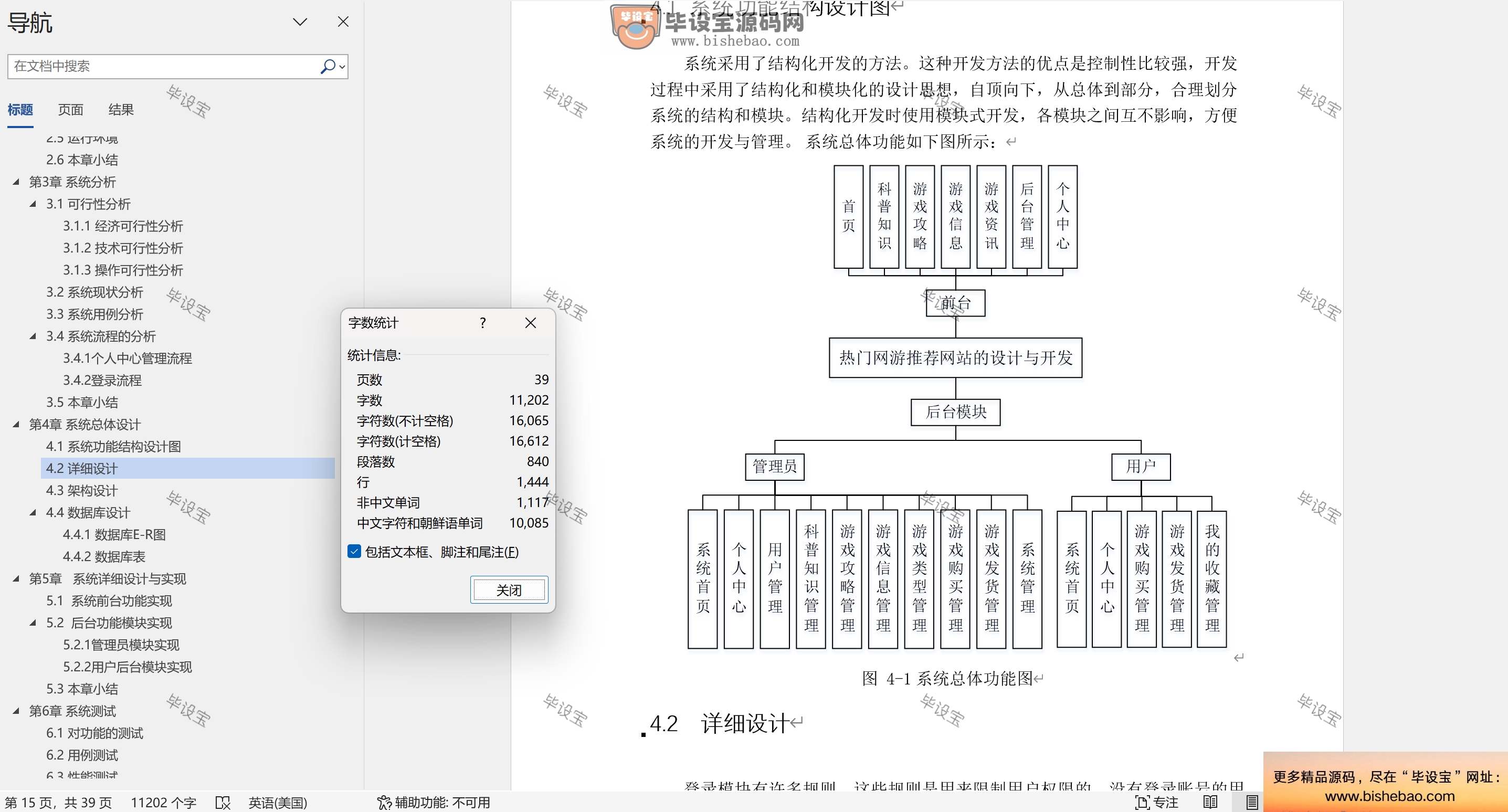Screen dimensions: 1508x812
Task: Go to heading 3.3 系统用例分析
Action: click(x=94, y=314)
